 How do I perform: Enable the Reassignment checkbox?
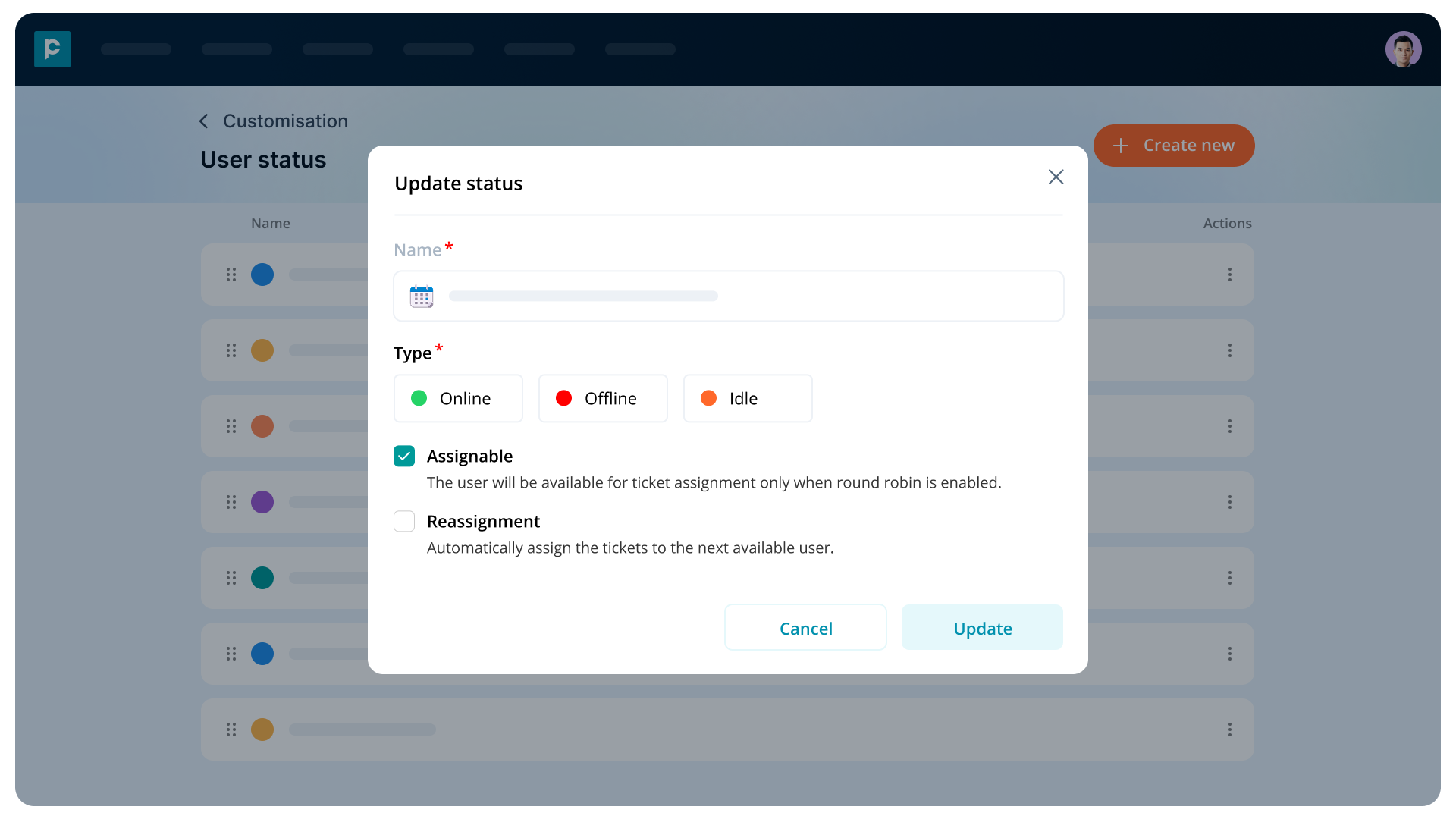coord(404,521)
